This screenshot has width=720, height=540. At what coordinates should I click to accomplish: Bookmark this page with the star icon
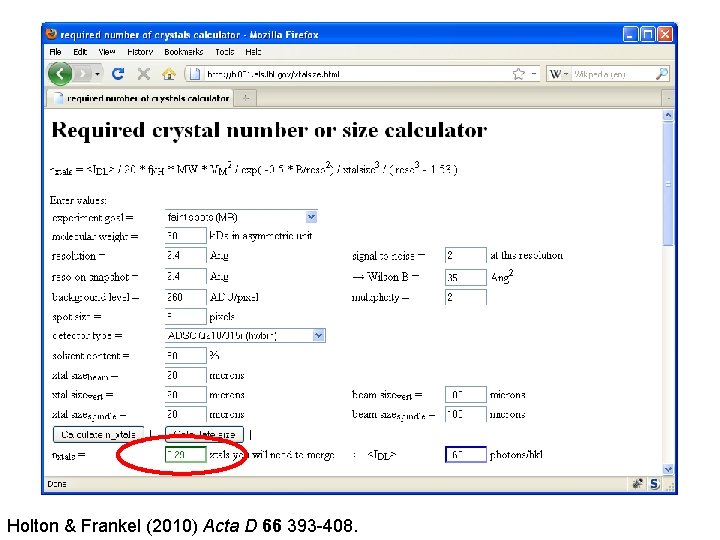[x=518, y=74]
